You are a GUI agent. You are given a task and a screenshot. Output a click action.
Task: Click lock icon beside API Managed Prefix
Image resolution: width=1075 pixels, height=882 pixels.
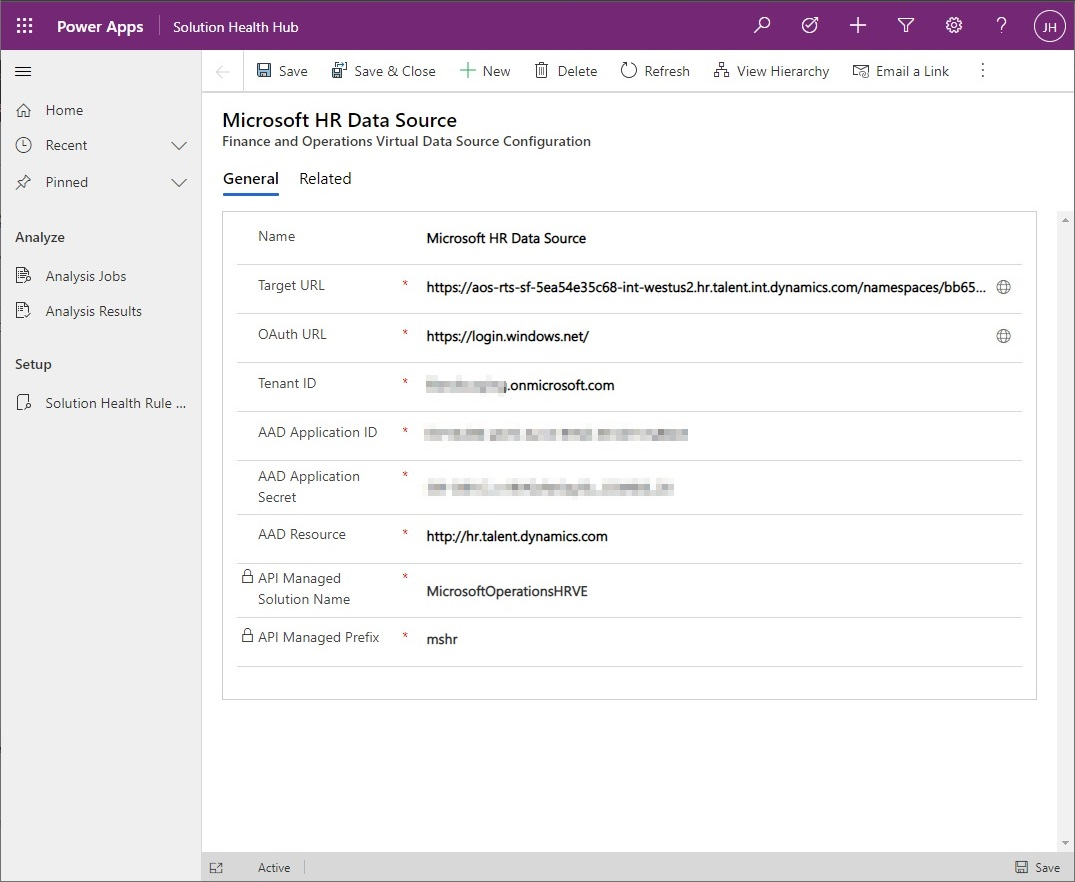tap(247, 635)
